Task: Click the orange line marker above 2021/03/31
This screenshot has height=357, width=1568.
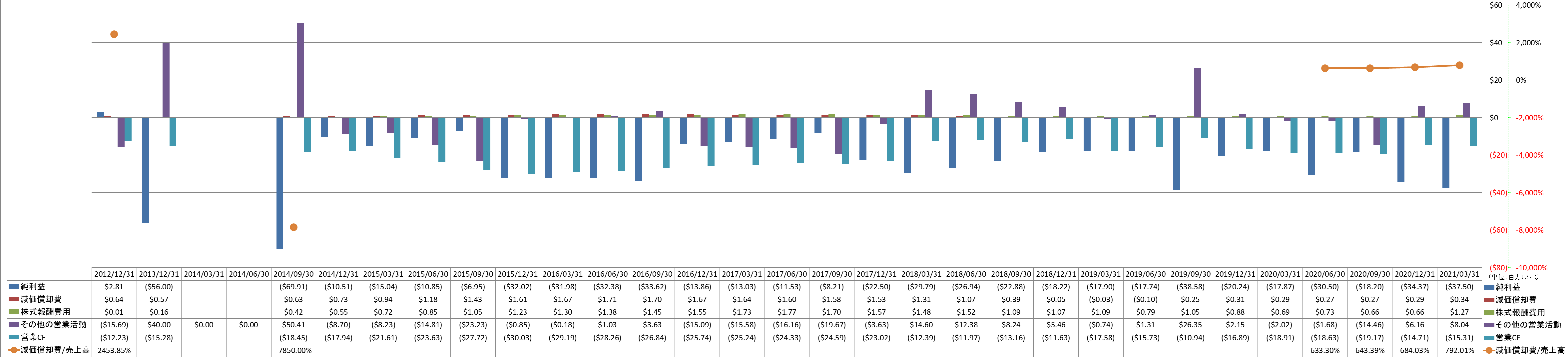Action: [x=1460, y=65]
